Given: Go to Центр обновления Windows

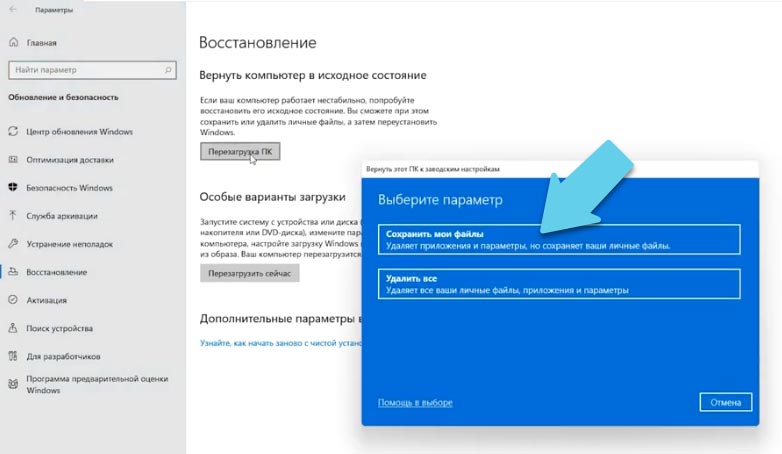Looking at the screenshot, I should 79,132.
